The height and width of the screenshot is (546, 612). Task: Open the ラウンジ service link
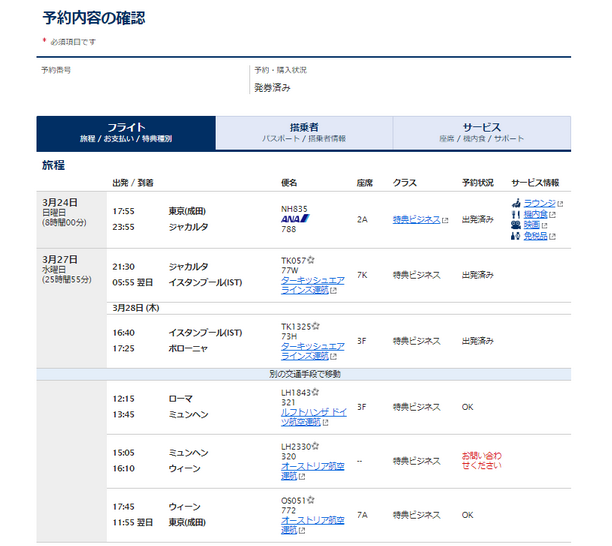click(x=539, y=203)
